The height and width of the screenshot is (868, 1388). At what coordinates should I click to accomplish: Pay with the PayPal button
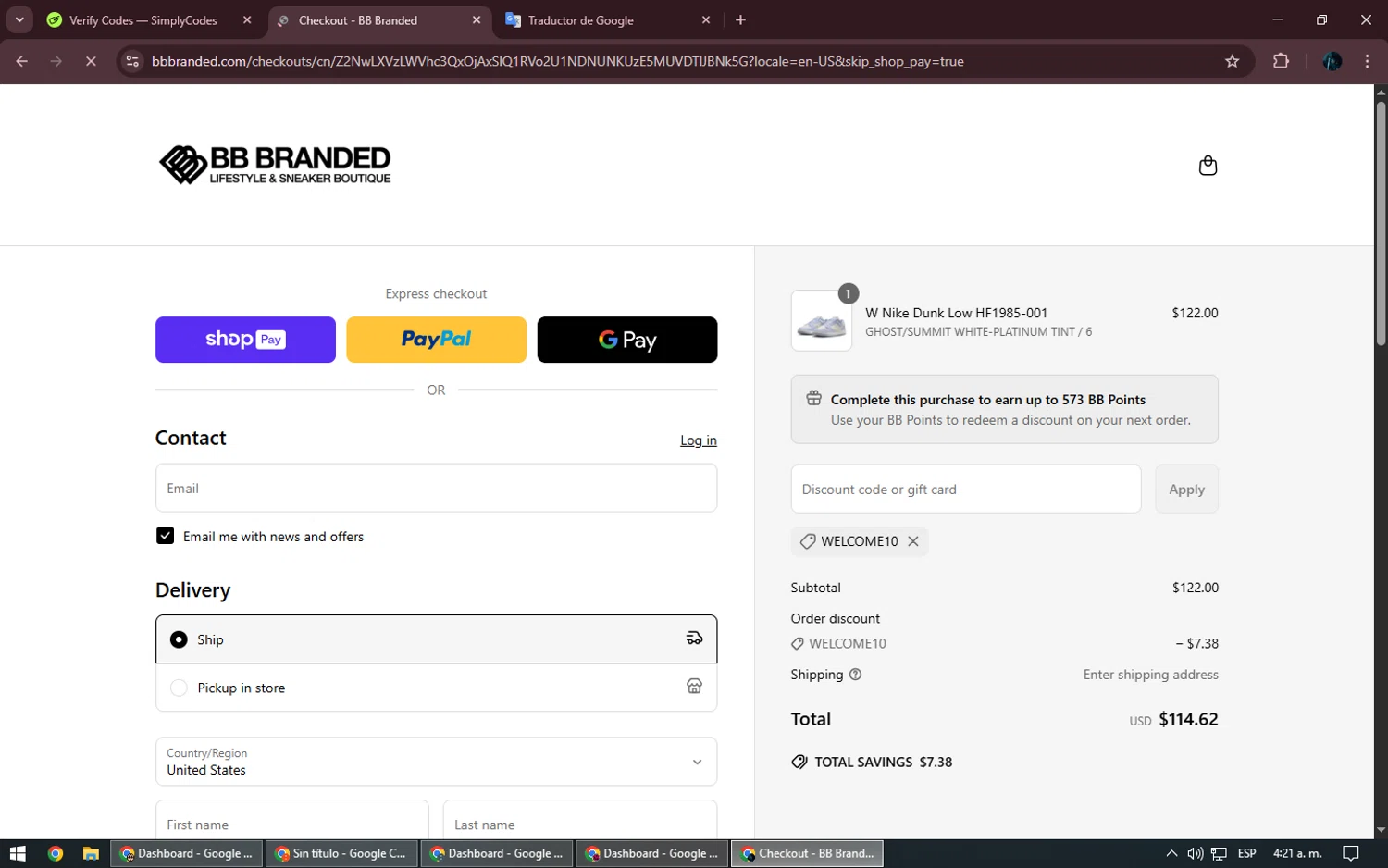436,340
